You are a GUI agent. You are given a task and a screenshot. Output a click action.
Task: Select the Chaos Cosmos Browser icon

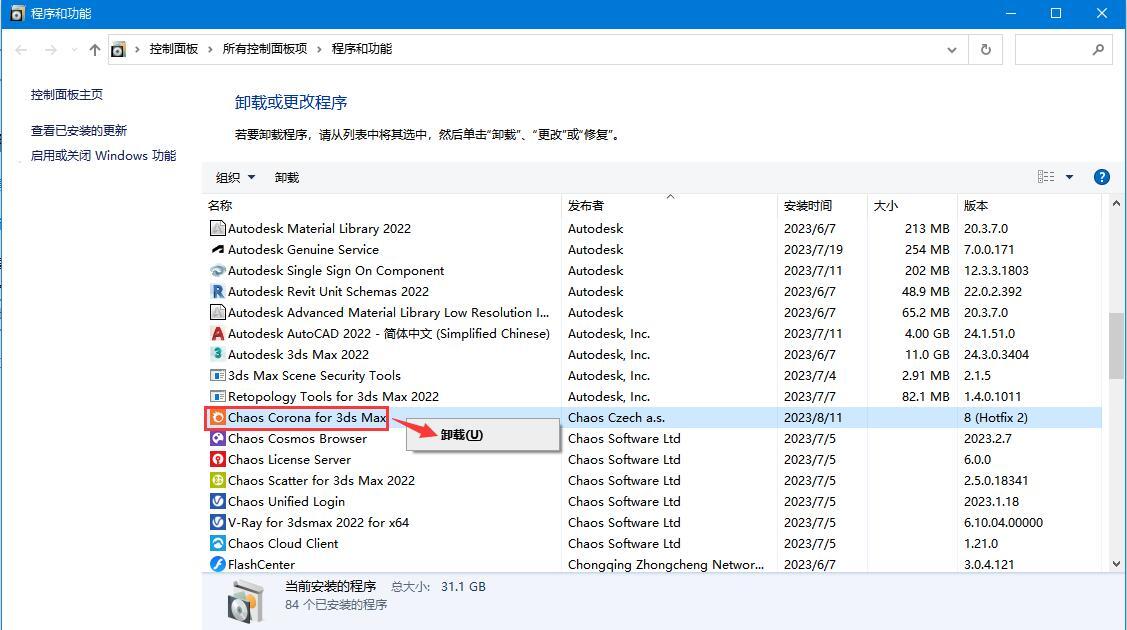tap(217, 438)
